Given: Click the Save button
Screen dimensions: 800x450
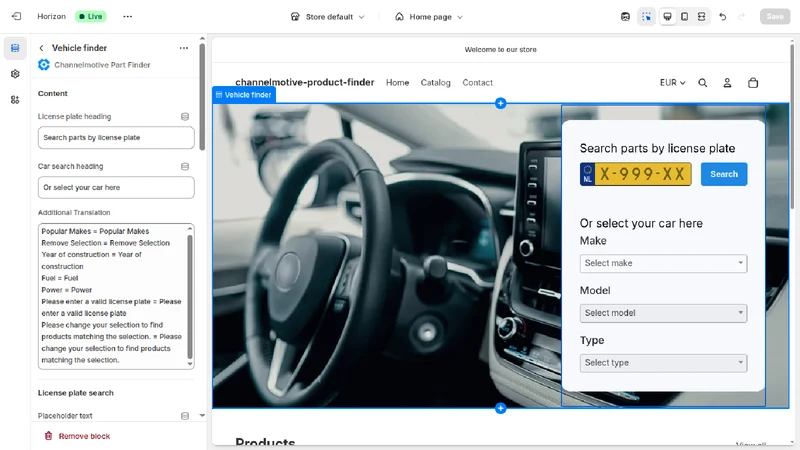Looking at the screenshot, I should click(x=774, y=17).
